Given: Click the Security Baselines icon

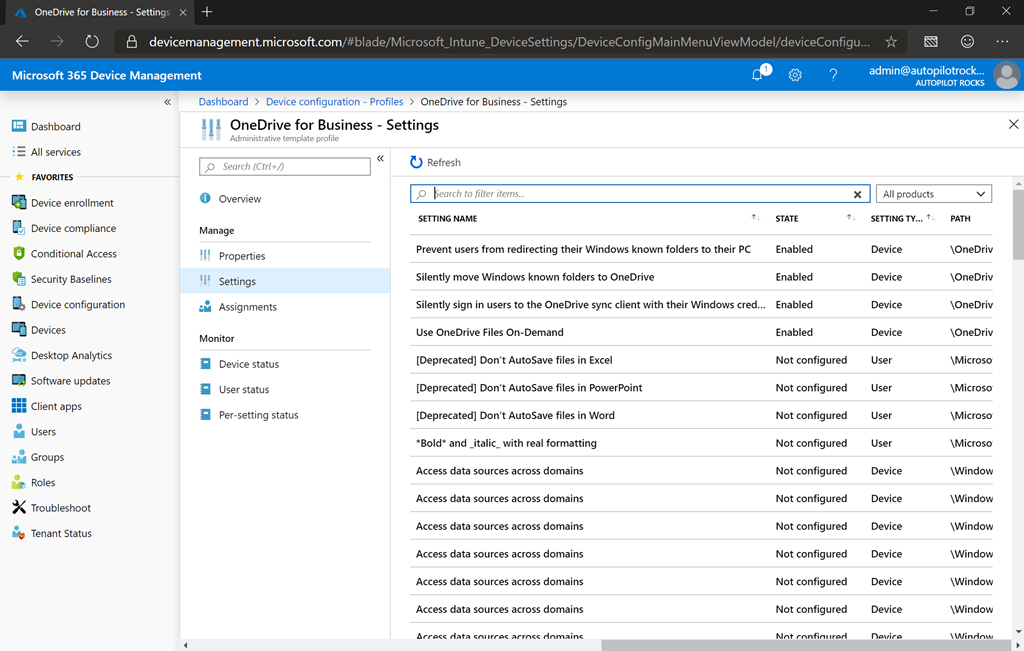Looking at the screenshot, I should [x=16, y=279].
